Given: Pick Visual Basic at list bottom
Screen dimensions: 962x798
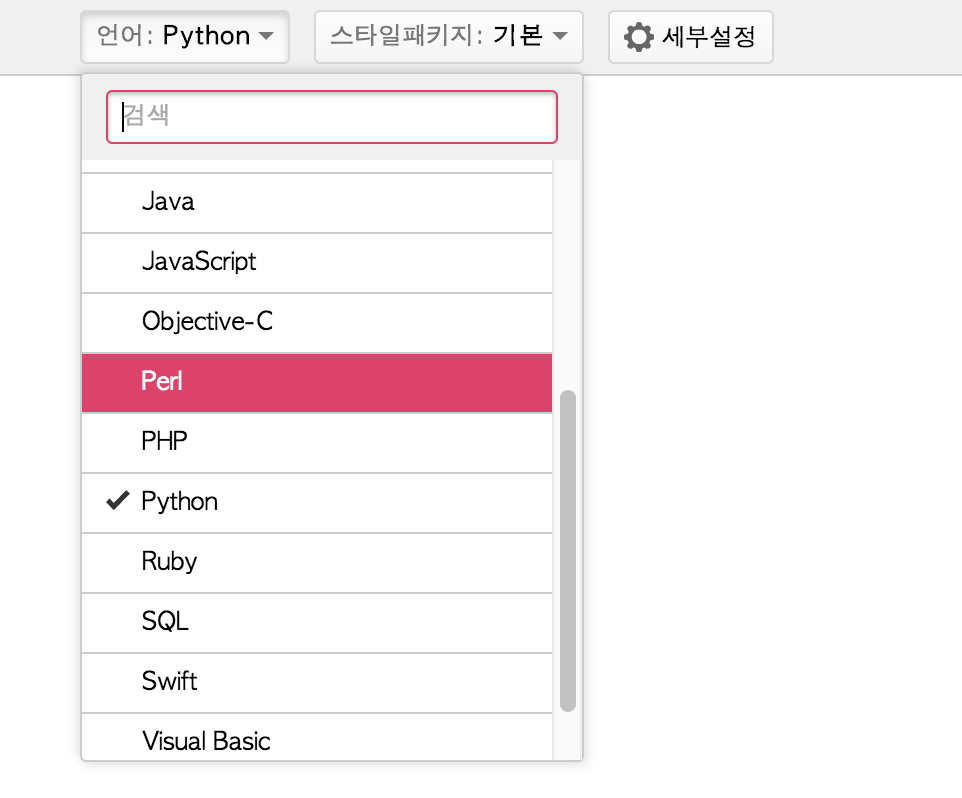Looking at the screenshot, I should coord(316,740).
